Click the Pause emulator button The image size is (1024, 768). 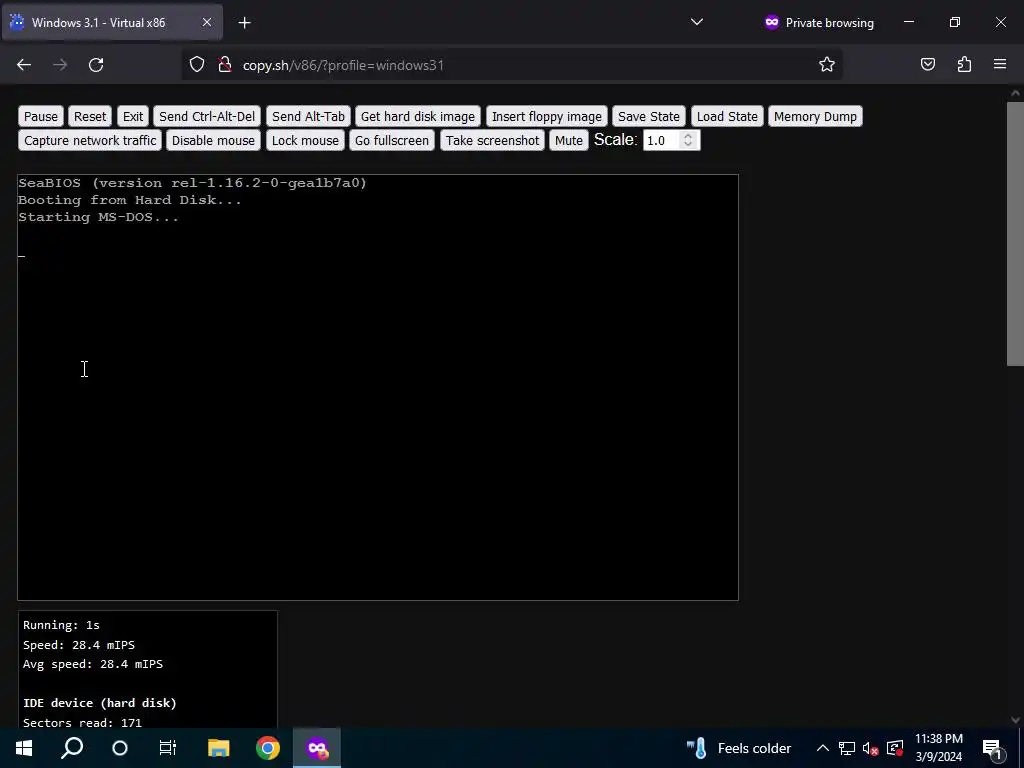point(40,116)
